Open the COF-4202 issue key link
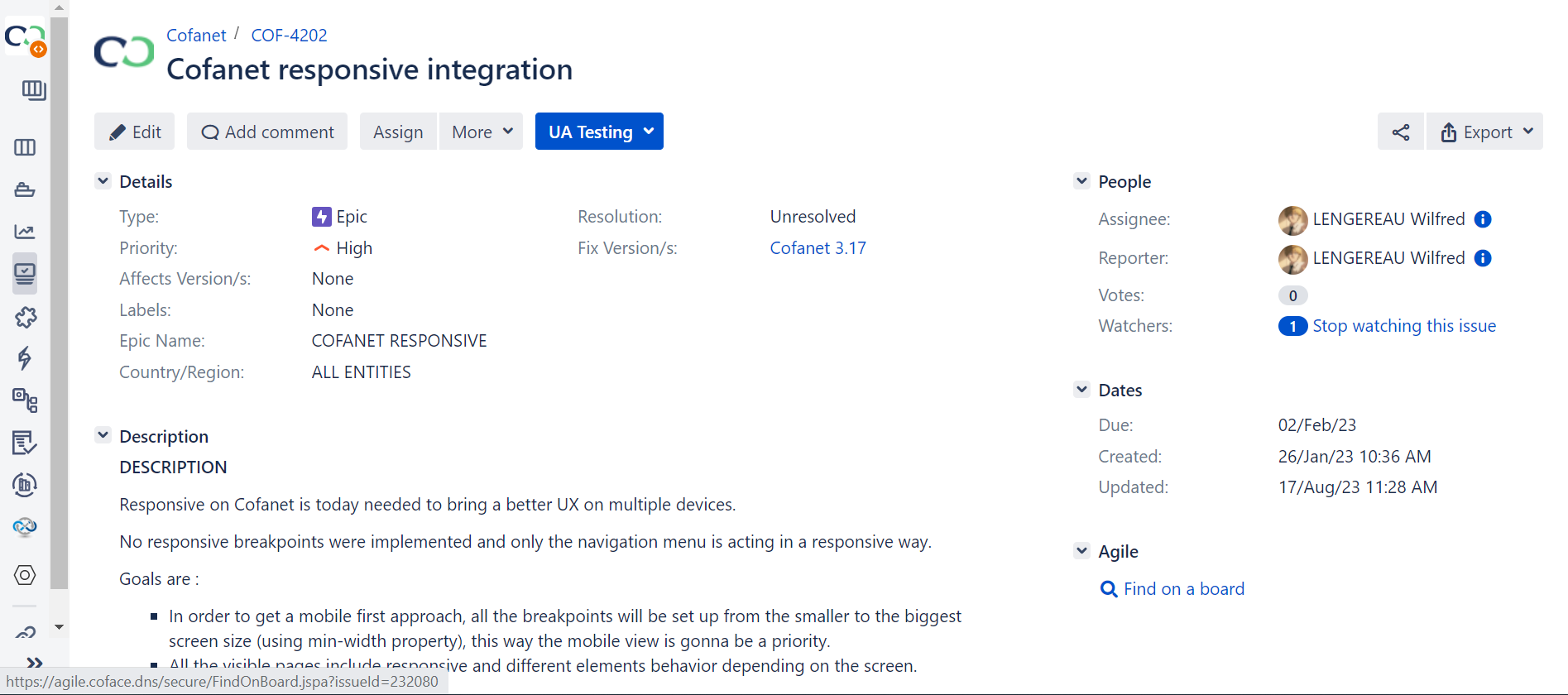The width and height of the screenshot is (1568, 695). tap(290, 36)
